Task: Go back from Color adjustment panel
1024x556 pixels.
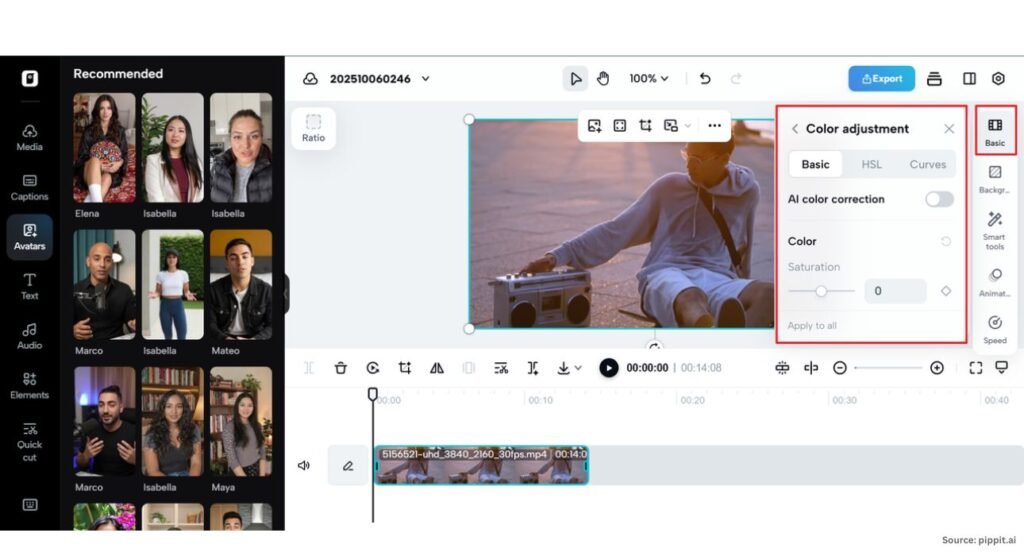Action: tap(795, 129)
